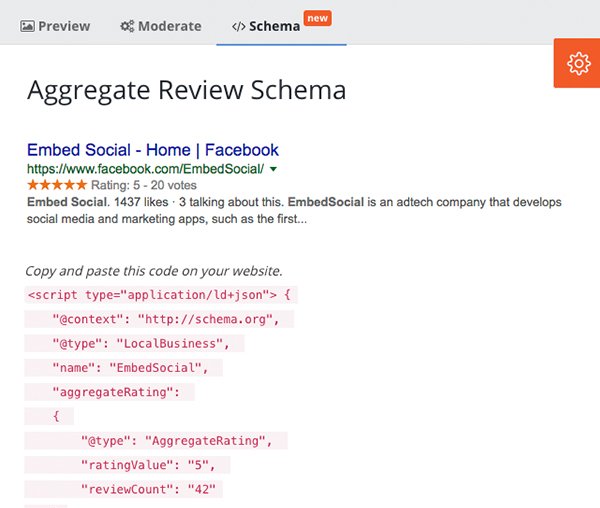Switch to the Moderate tab
The image size is (600, 508).
pos(161,26)
